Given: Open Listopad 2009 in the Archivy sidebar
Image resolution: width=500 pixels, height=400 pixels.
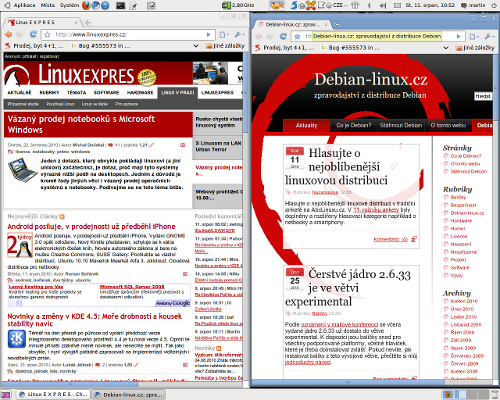Looking at the screenshot, I should 466,324.
